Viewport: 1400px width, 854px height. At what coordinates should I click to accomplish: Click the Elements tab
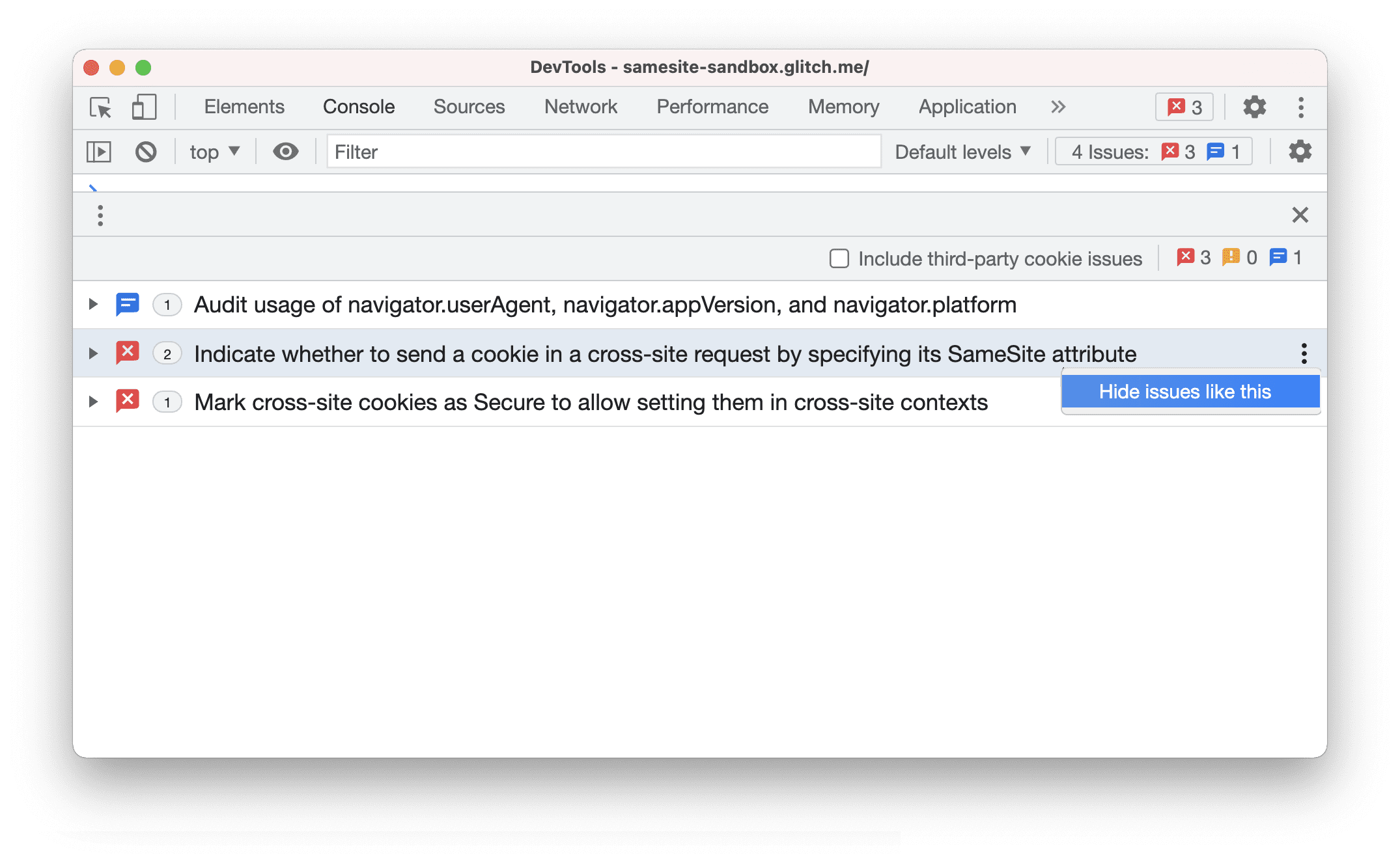click(x=244, y=106)
